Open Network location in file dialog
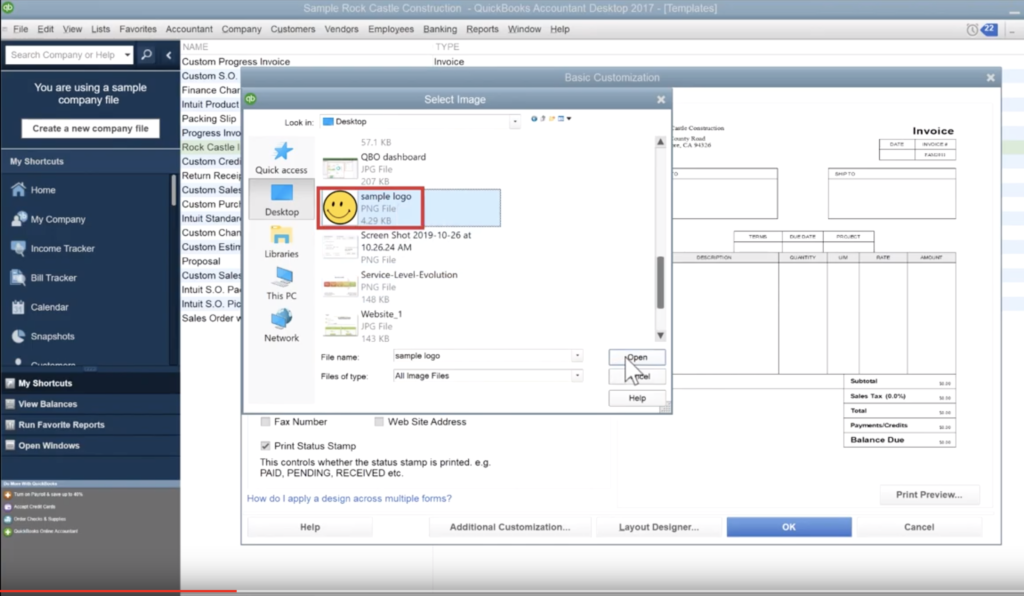The width and height of the screenshot is (1024, 596). pyautogui.click(x=281, y=326)
